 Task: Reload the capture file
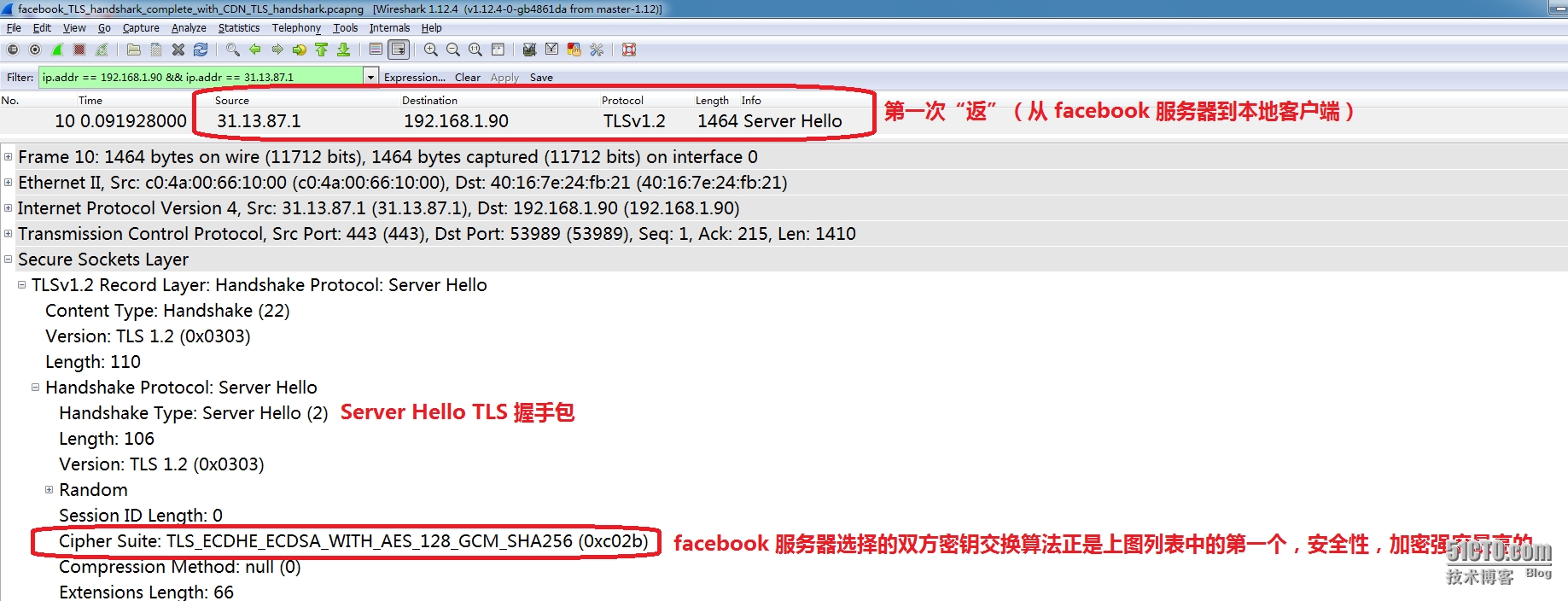pyautogui.click(x=201, y=50)
